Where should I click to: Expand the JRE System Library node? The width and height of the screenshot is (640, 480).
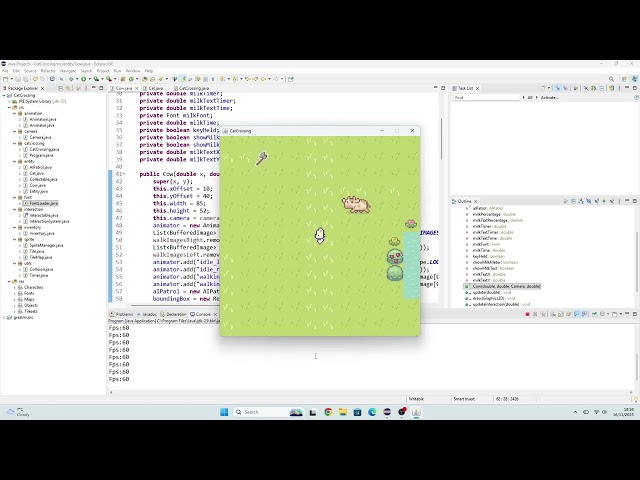(x=9, y=101)
